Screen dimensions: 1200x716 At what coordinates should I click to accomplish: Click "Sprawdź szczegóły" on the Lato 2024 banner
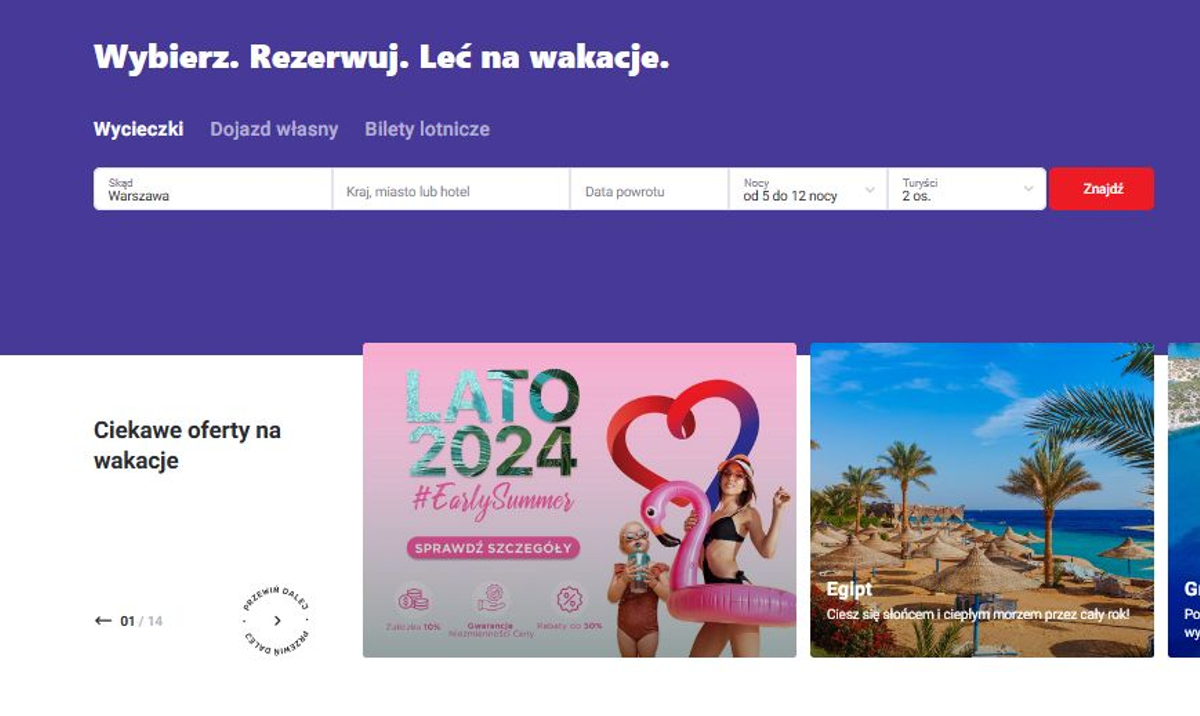point(492,548)
